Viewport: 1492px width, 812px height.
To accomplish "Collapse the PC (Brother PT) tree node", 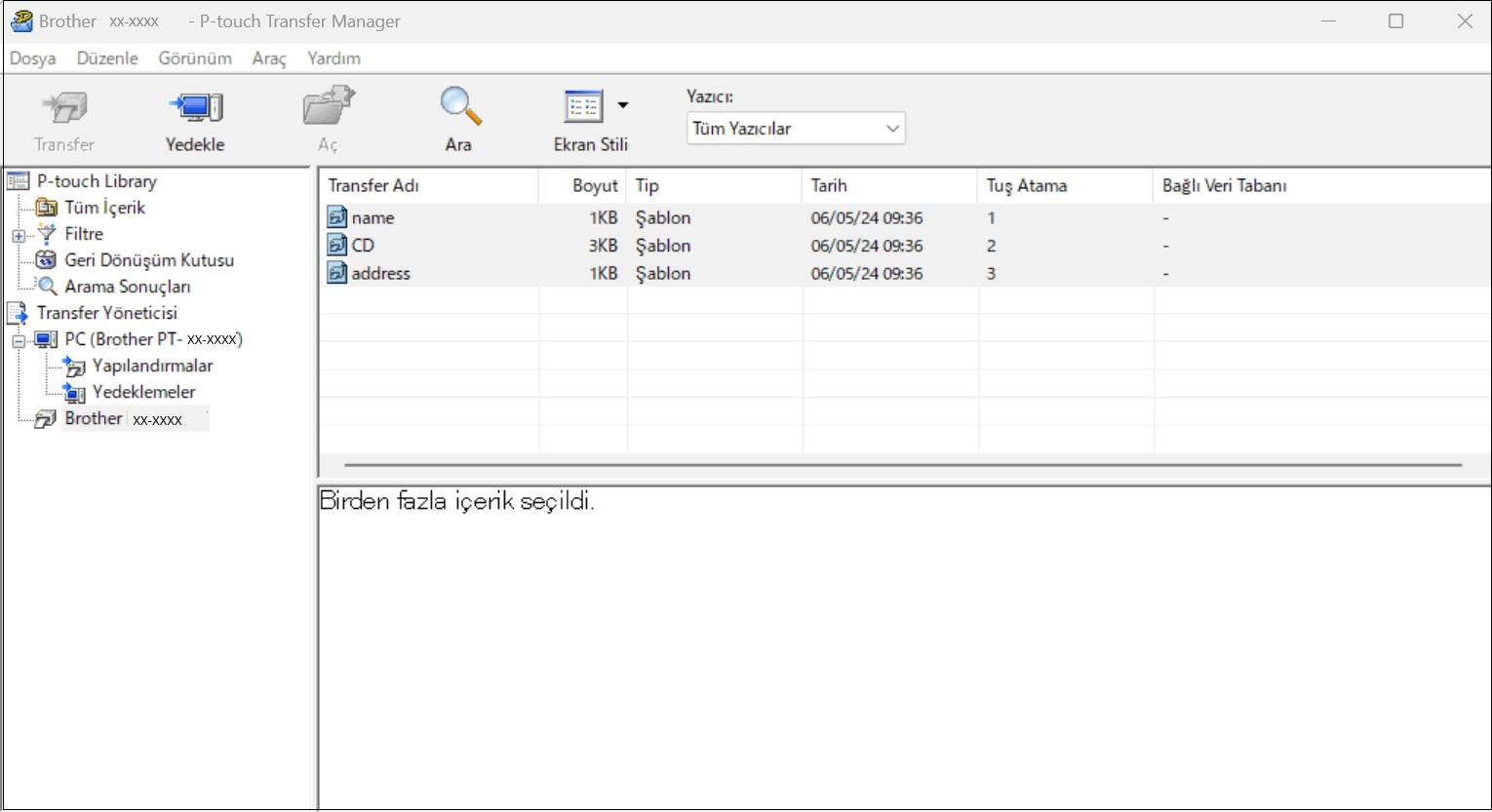I will pyautogui.click(x=19, y=341).
